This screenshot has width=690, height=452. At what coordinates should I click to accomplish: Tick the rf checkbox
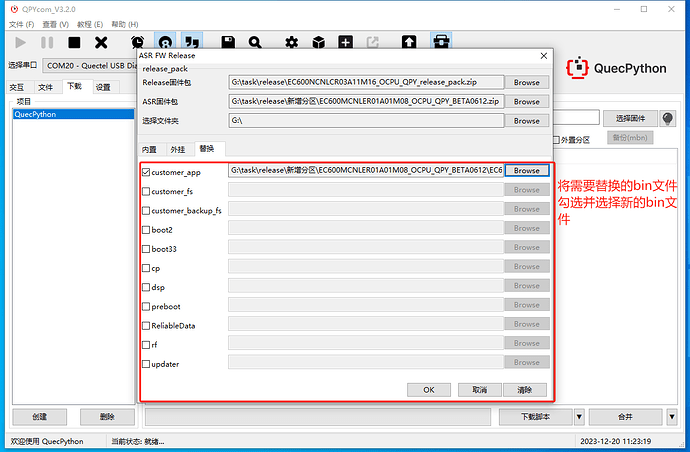click(146, 345)
